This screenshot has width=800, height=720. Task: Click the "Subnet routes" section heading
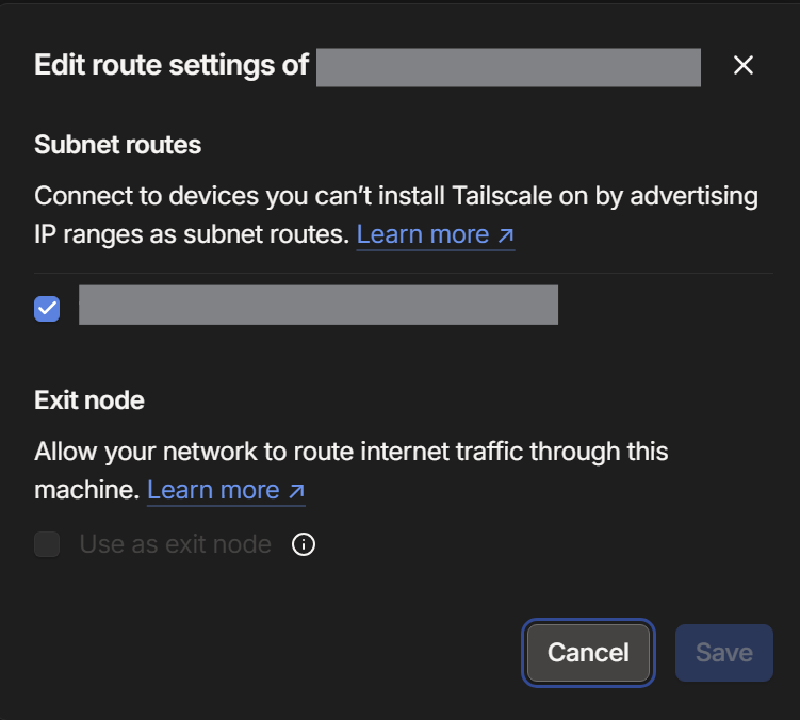(118, 145)
